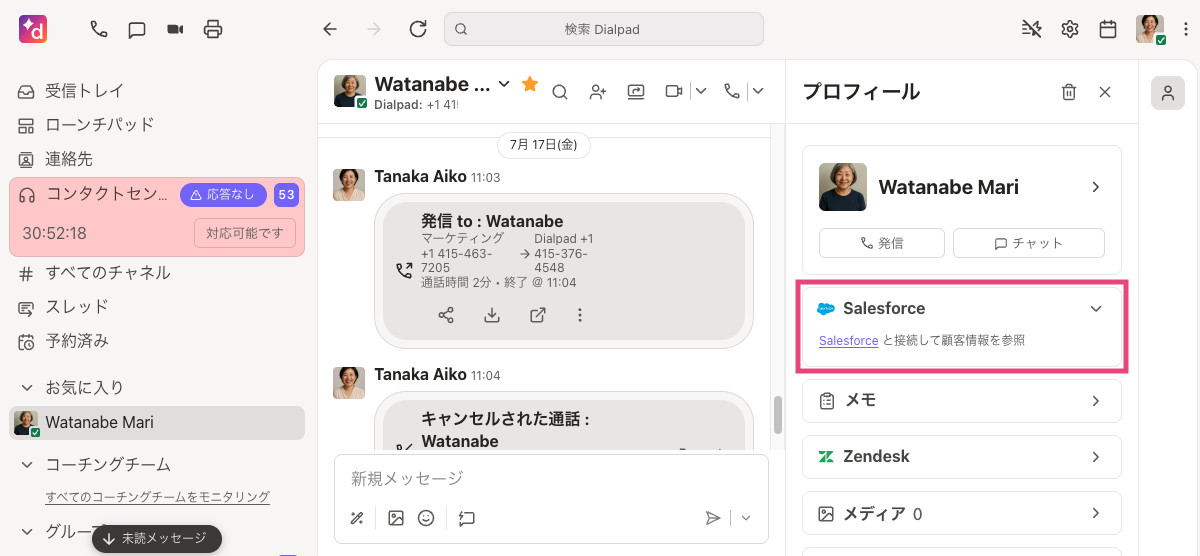Image resolution: width=1200 pixels, height=556 pixels.
Task: Add people to conversation icon
Action: pos(598,91)
